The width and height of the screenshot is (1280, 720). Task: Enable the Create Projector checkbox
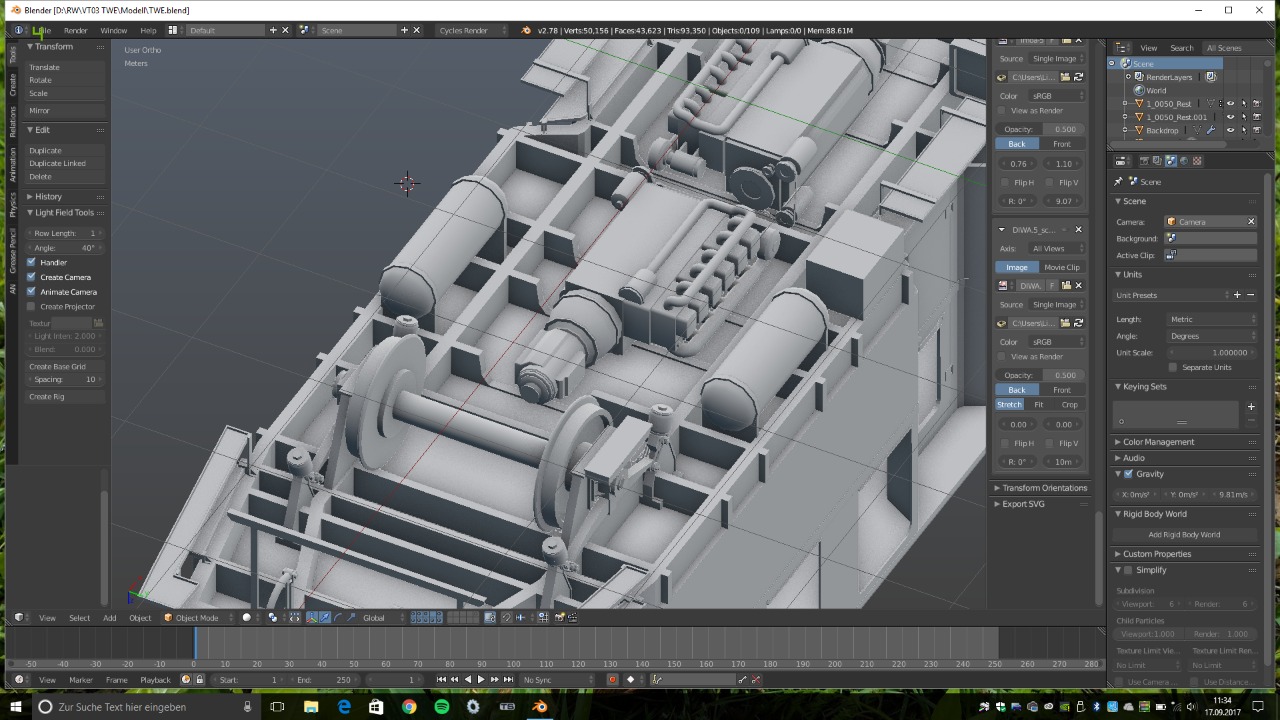pyautogui.click(x=31, y=306)
